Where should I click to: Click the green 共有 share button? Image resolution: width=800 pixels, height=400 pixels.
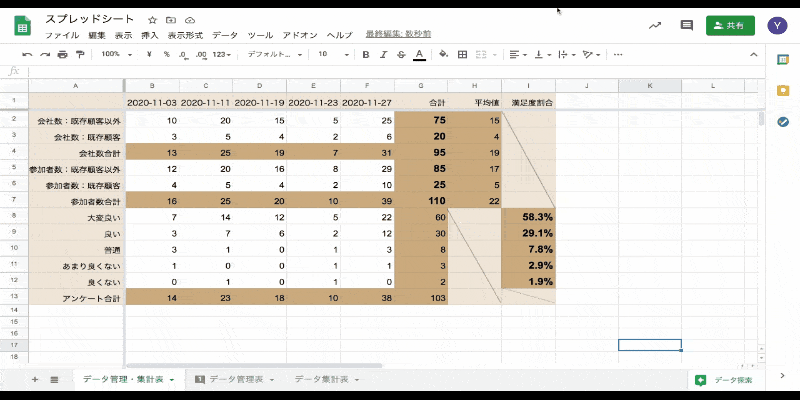[730, 26]
